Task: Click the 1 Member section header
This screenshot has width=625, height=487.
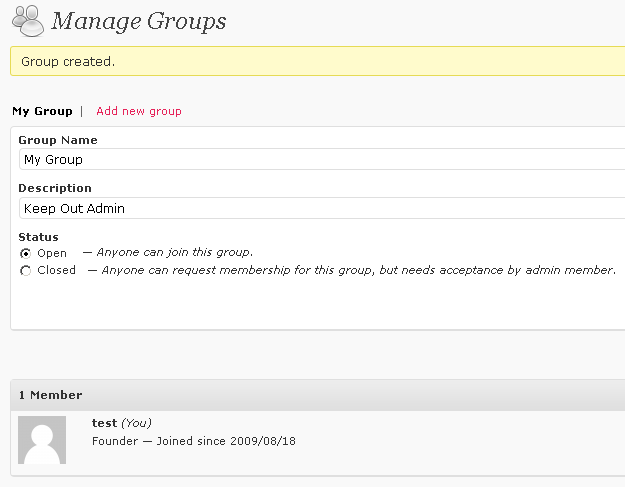Action: click(x=50, y=396)
